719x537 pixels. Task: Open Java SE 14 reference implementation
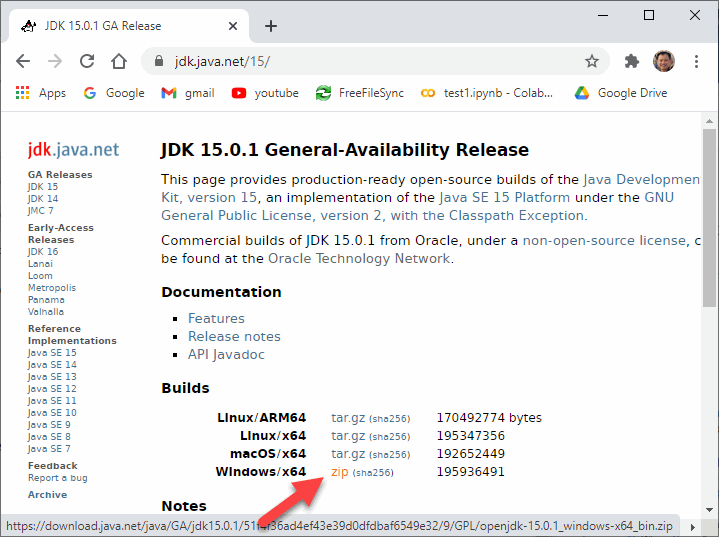click(x=52, y=365)
